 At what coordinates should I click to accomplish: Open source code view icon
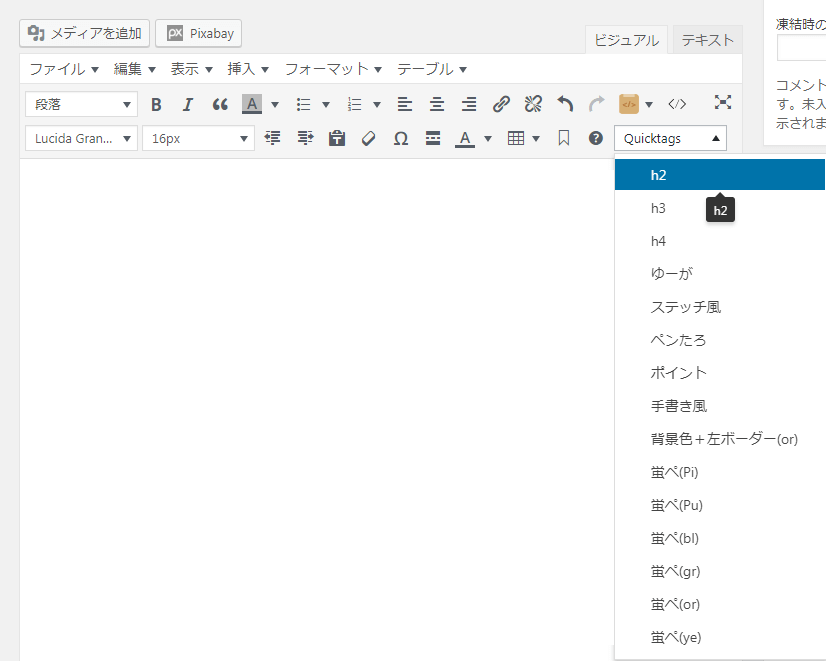[x=677, y=104]
